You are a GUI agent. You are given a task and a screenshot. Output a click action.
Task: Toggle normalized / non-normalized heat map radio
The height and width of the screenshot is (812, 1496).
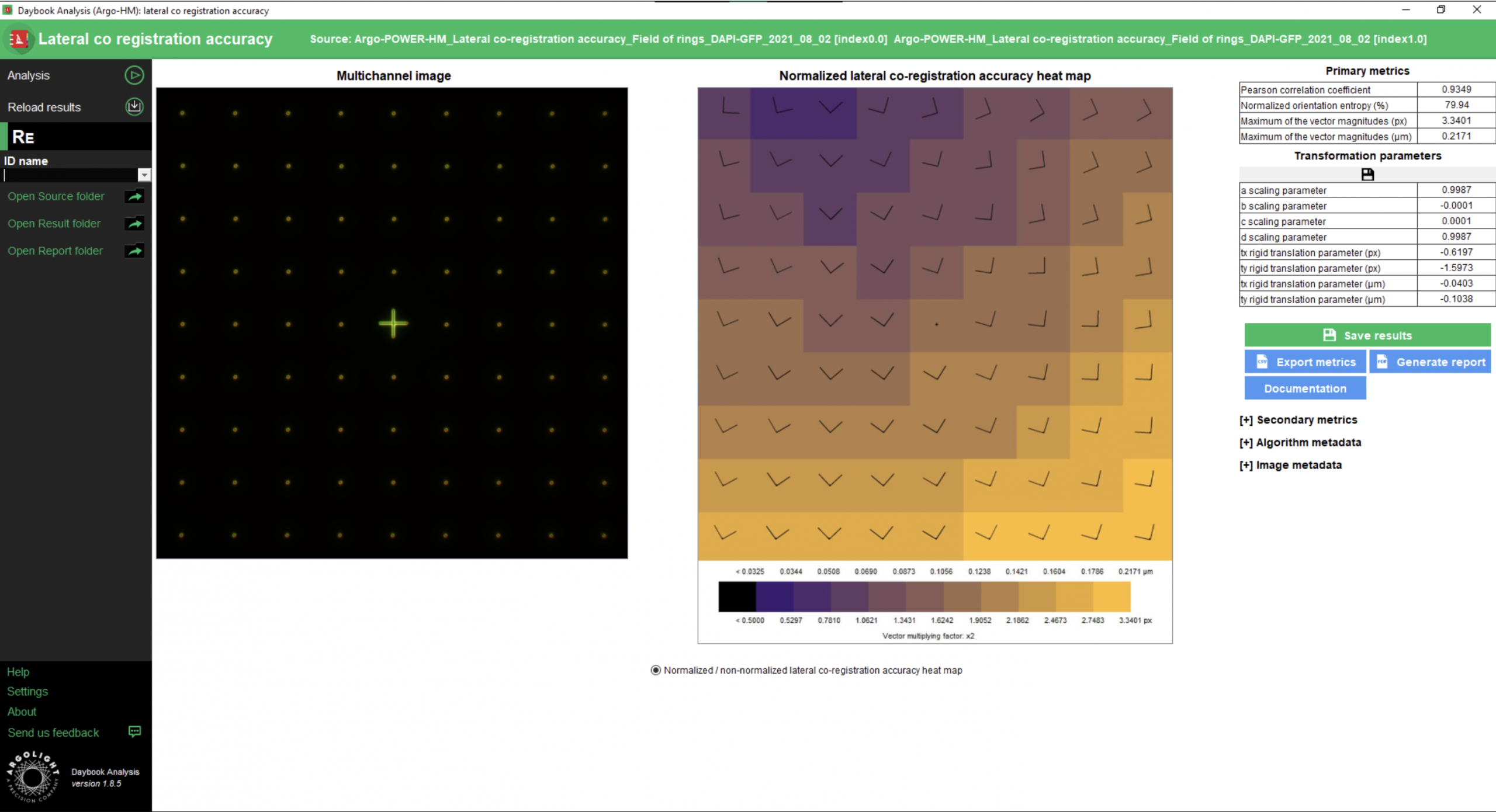[x=656, y=670]
